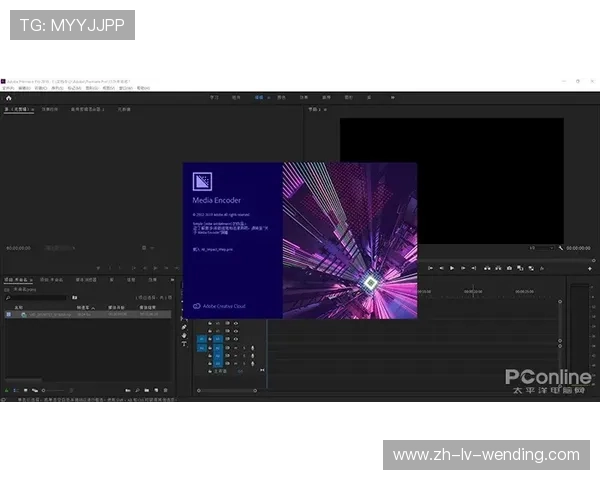Switch Project panel to list view
600x480 pixels.
tap(15, 390)
